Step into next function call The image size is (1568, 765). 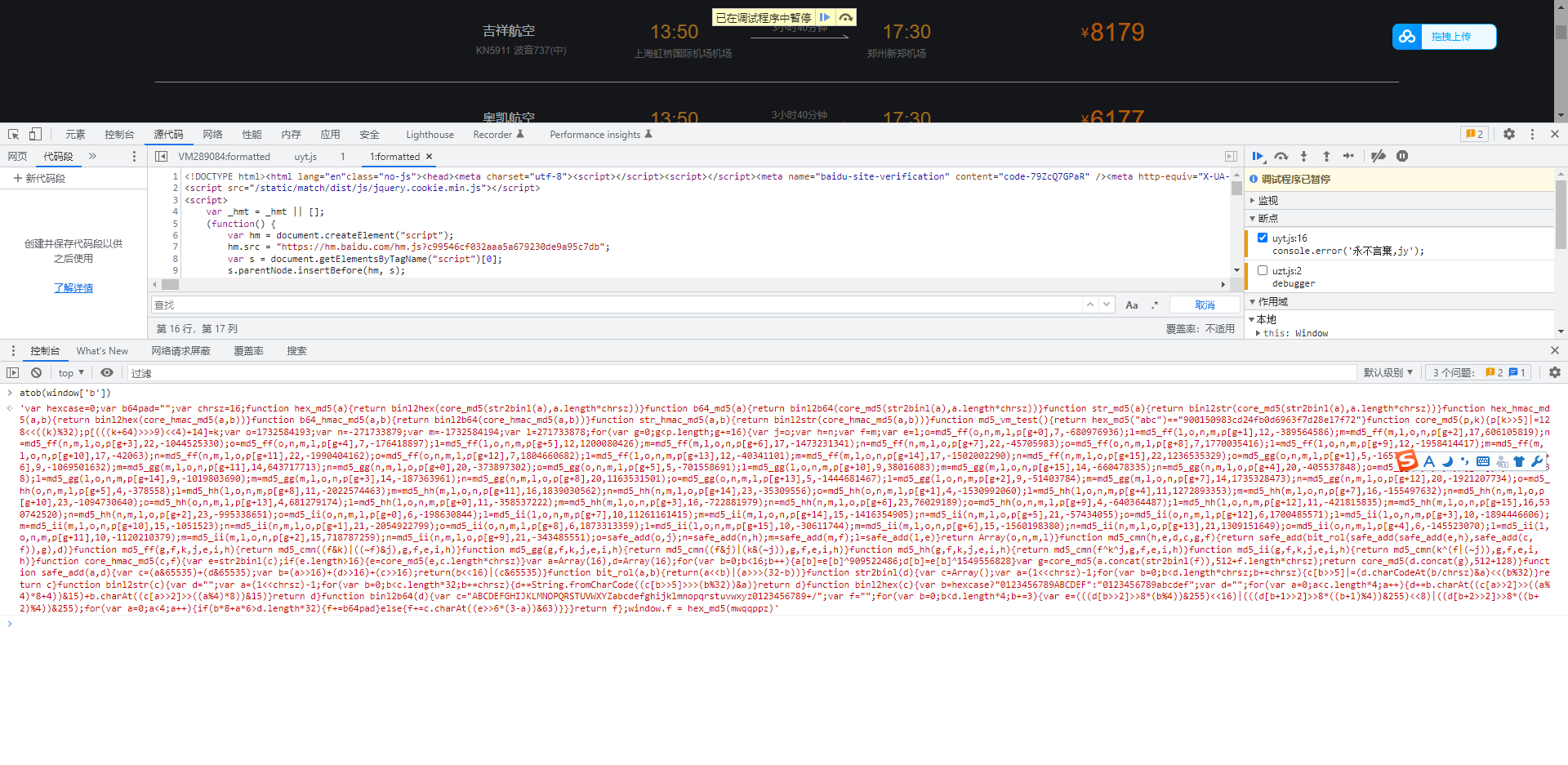click(x=1303, y=156)
